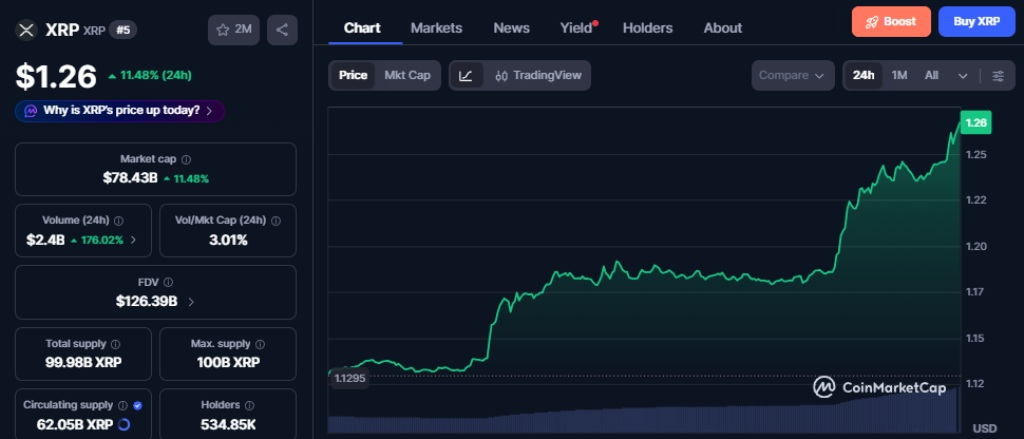Click the #5 rank badge
This screenshot has width=1024, height=439.
tap(123, 30)
